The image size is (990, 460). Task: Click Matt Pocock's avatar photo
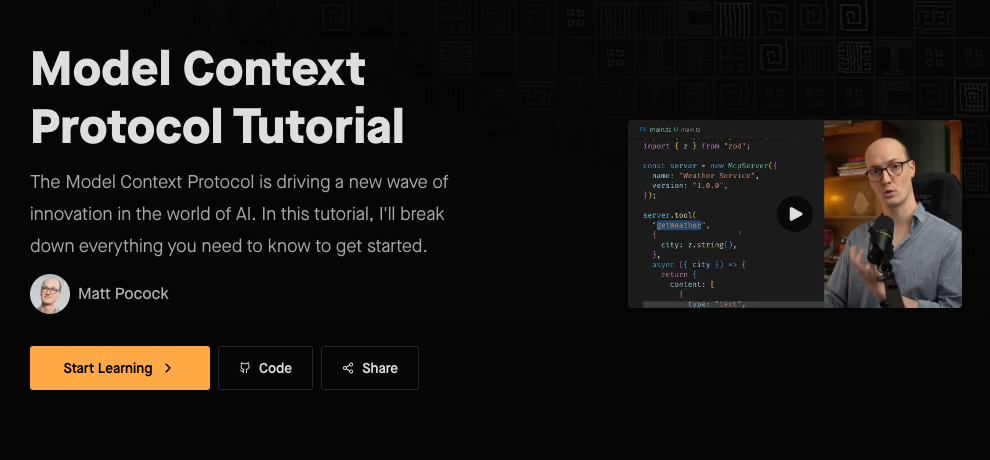click(x=50, y=294)
